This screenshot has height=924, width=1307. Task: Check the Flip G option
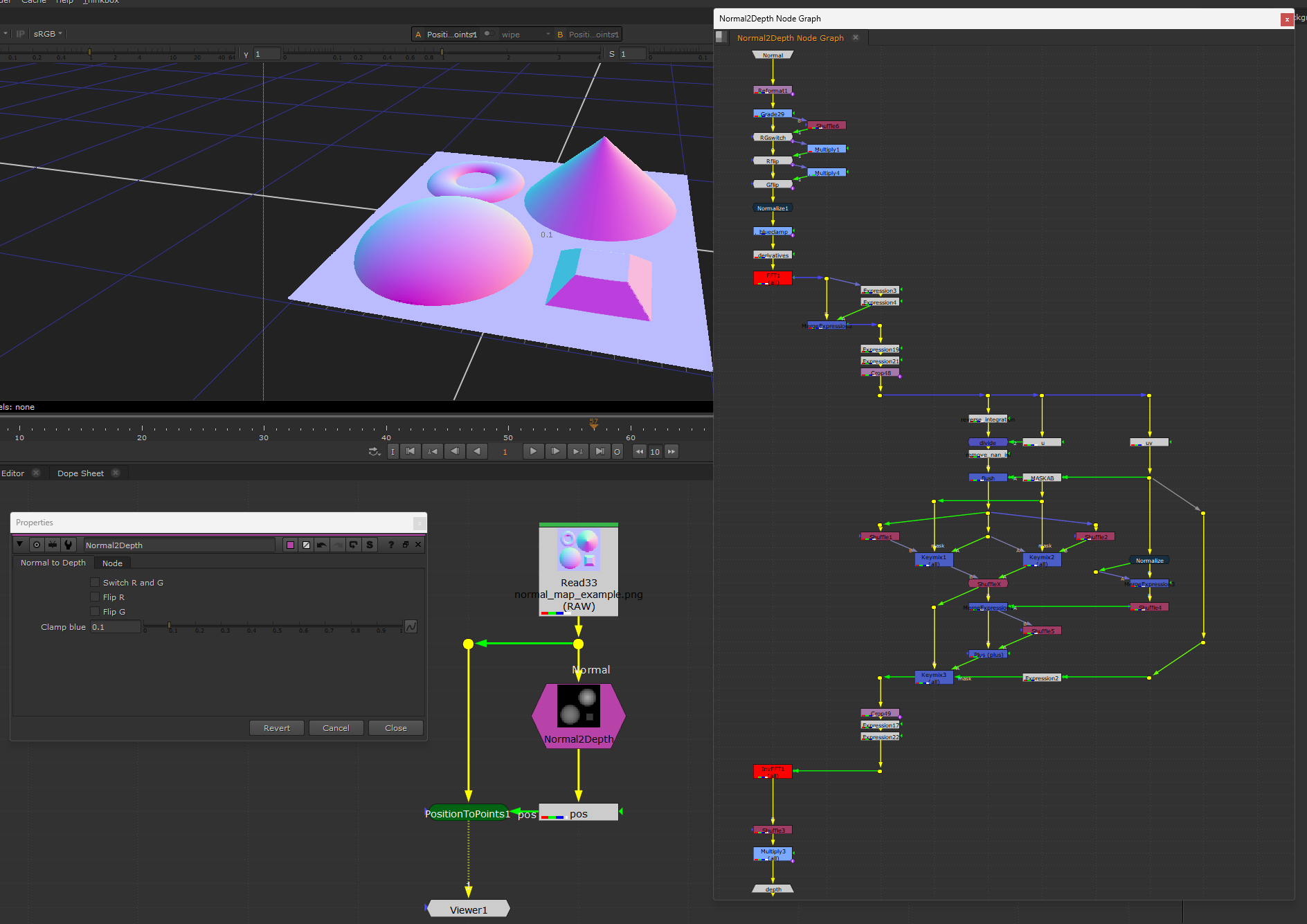(95, 612)
